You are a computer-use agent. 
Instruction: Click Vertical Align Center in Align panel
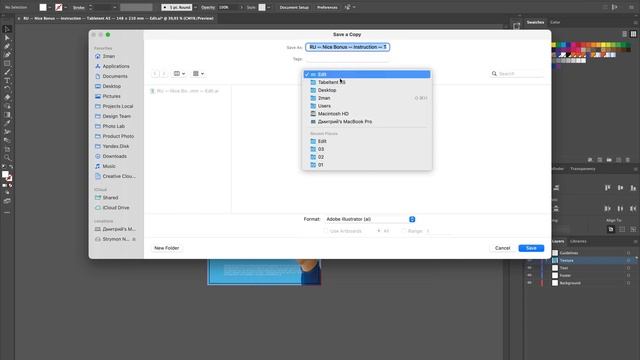[620, 188]
